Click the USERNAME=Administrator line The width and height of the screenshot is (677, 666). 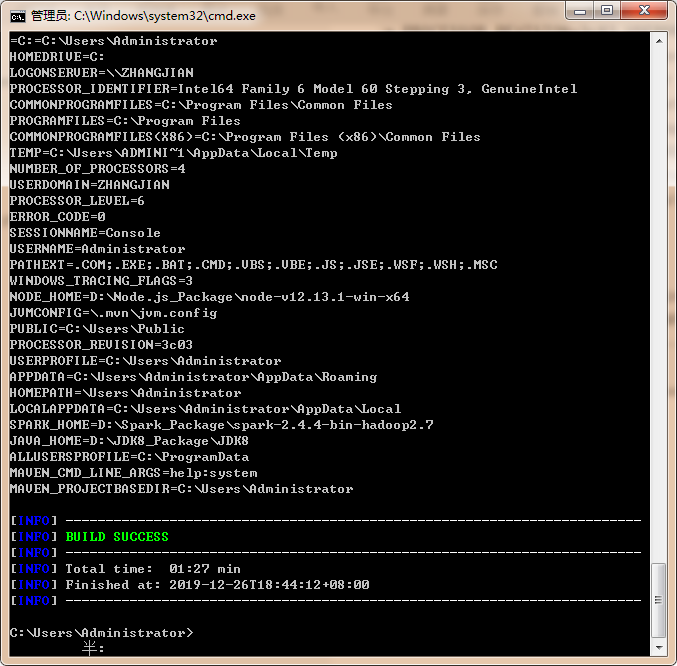[x=98, y=249]
